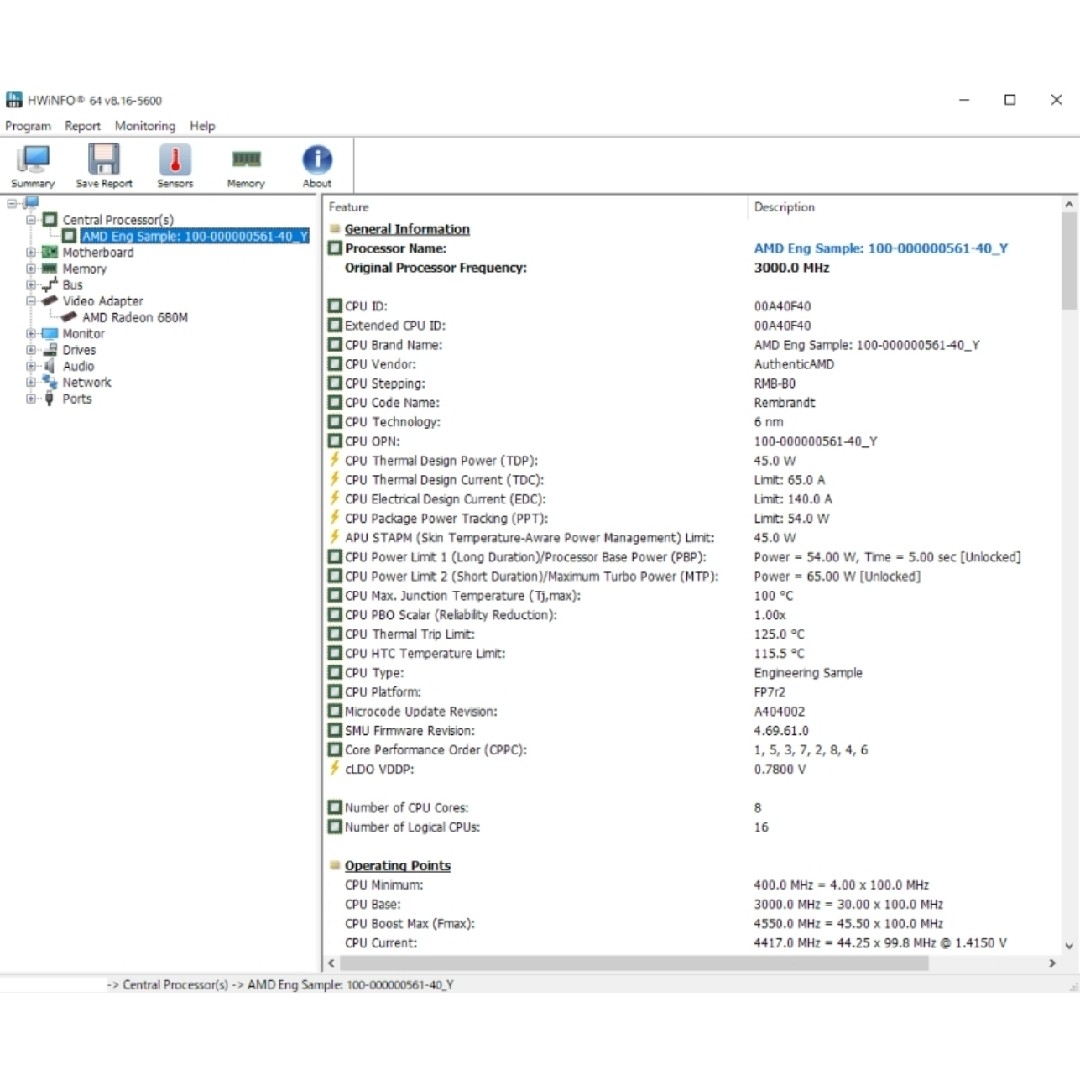
Task: Select the "FP7r2" platform value
Action: 769,692
